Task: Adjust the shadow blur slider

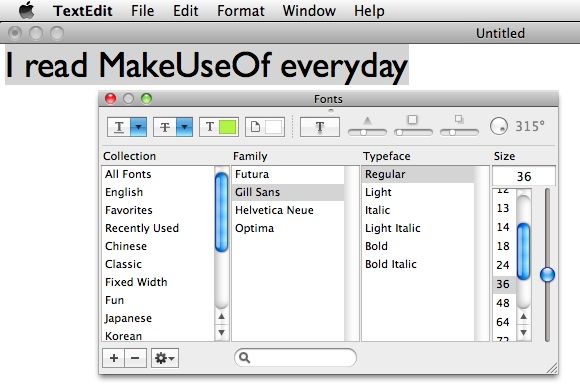Action: click(413, 132)
